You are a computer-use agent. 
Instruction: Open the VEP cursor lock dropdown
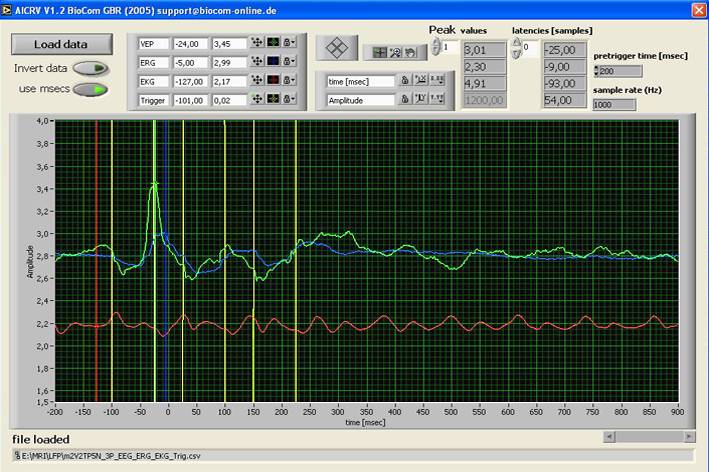(x=290, y=45)
